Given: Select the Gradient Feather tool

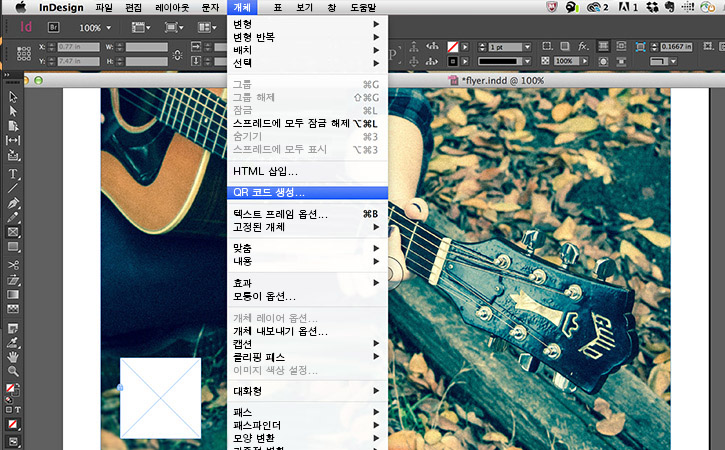Looking at the screenshot, I should tap(13, 308).
